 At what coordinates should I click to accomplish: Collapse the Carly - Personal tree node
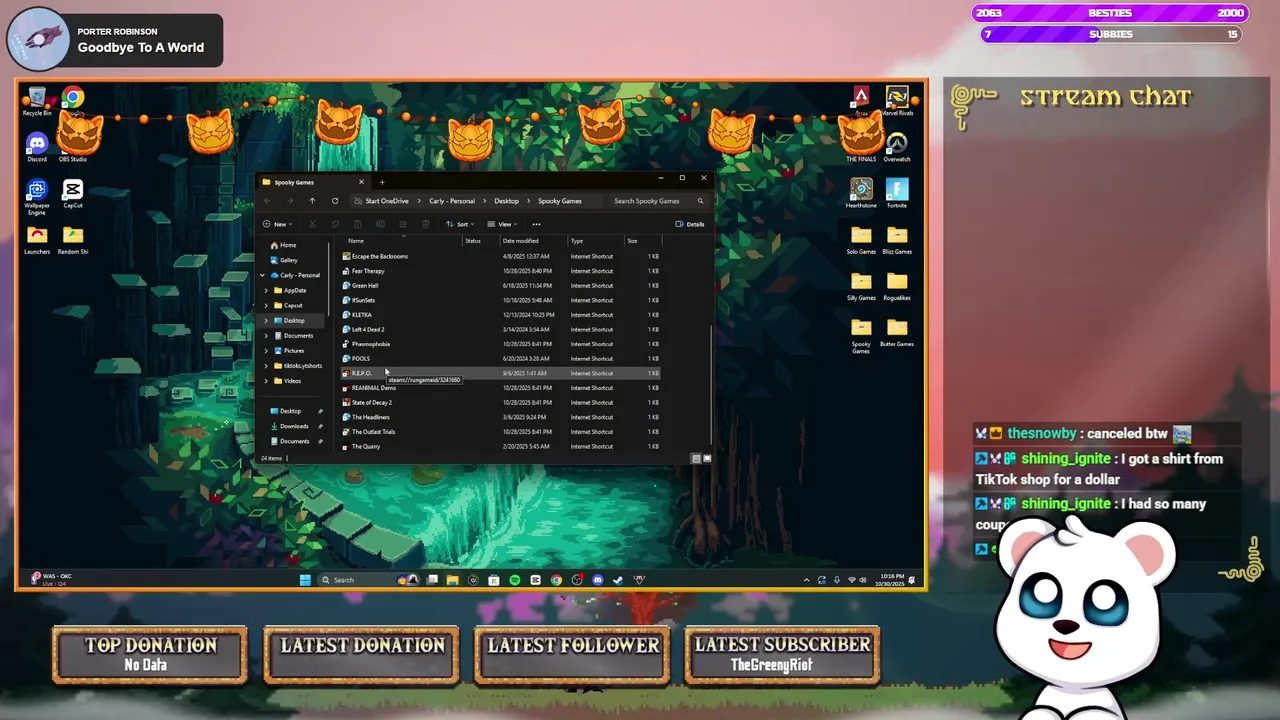pyautogui.click(x=263, y=275)
